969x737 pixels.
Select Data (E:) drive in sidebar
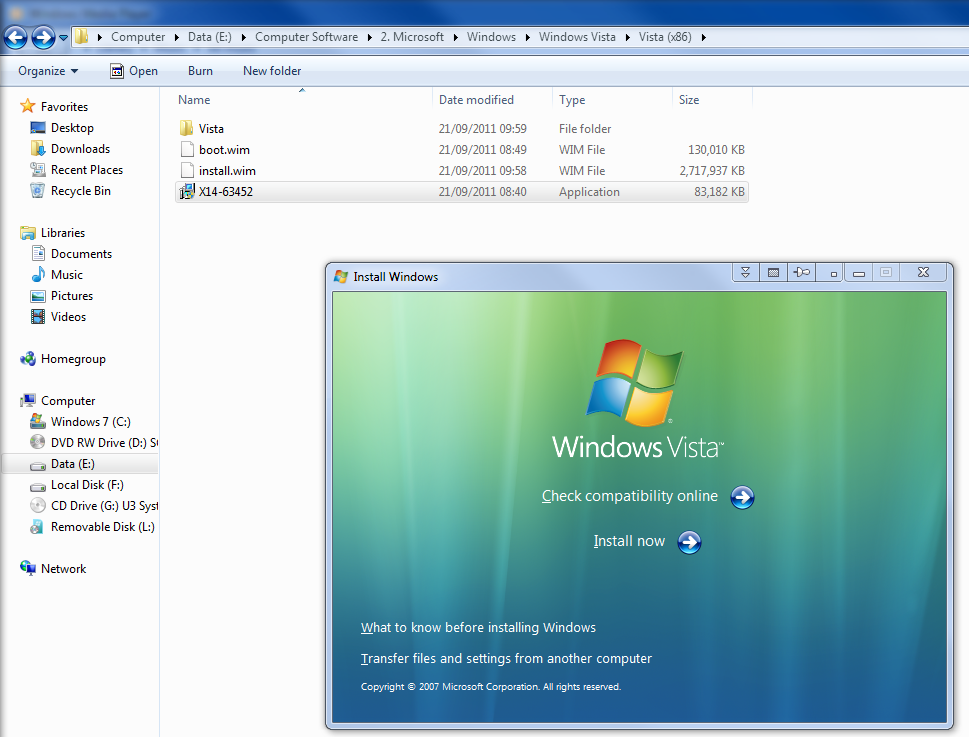pyautogui.click(x=73, y=464)
